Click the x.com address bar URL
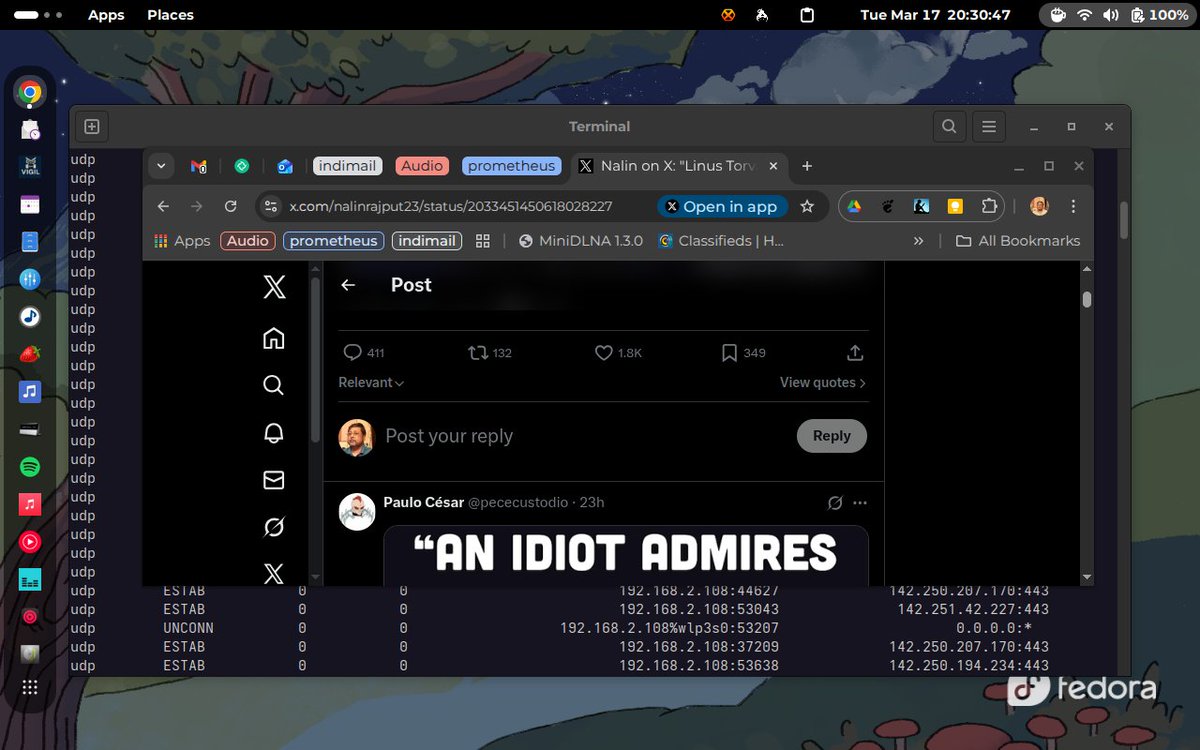 [451, 206]
